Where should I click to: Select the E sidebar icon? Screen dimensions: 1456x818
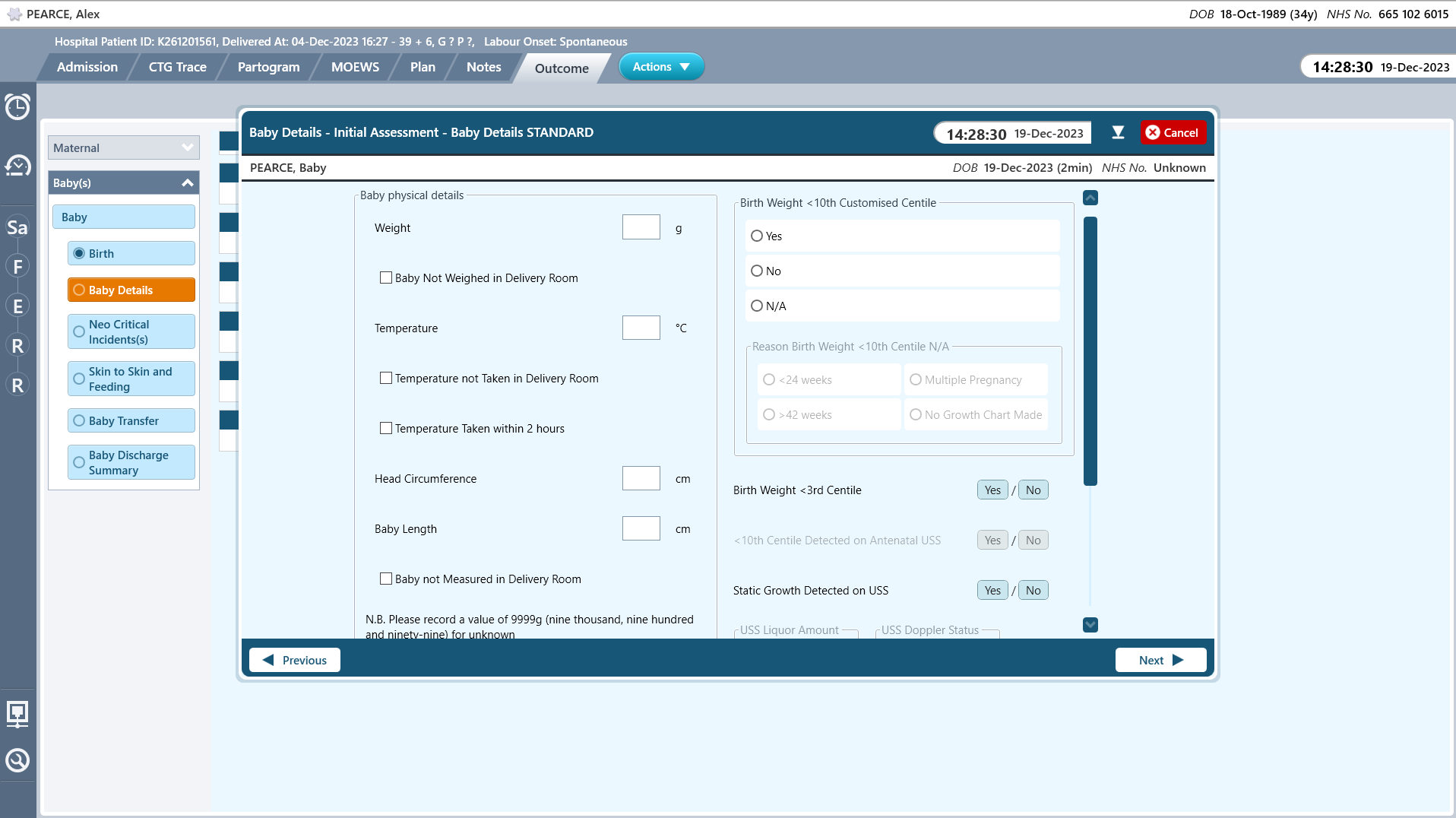tap(17, 306)
